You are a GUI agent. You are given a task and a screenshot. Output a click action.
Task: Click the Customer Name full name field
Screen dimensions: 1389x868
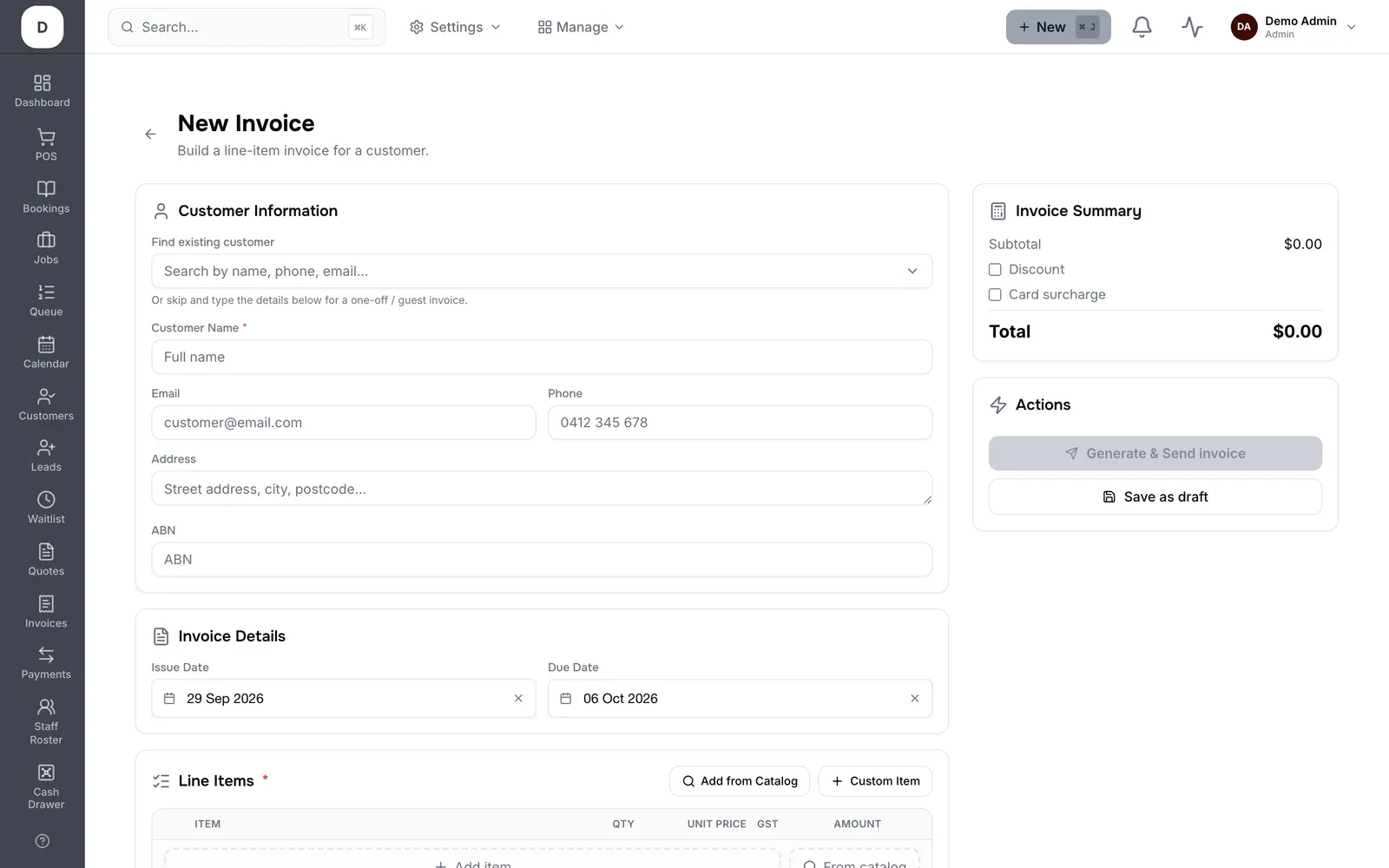[542, 357]
